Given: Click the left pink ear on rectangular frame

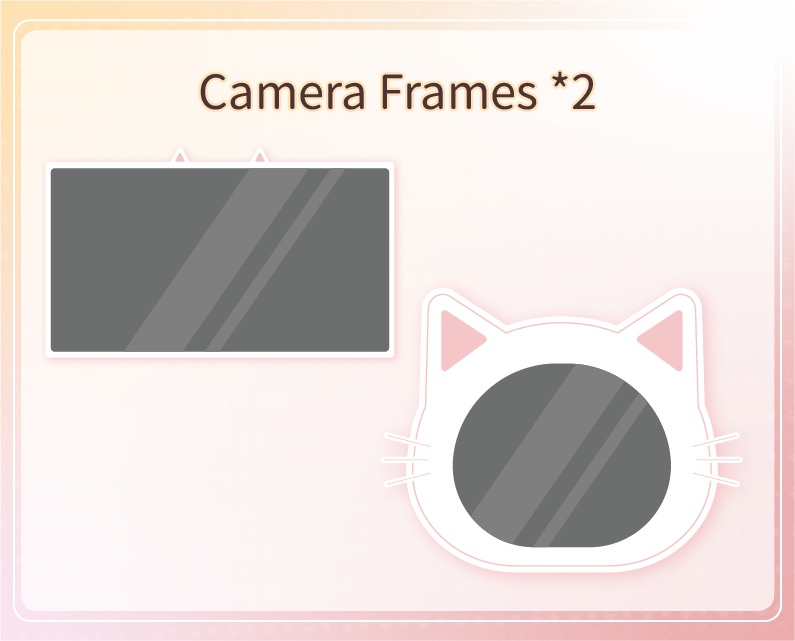Looking at the screenshot, I should pyautogui.click(x=179, y=156).
